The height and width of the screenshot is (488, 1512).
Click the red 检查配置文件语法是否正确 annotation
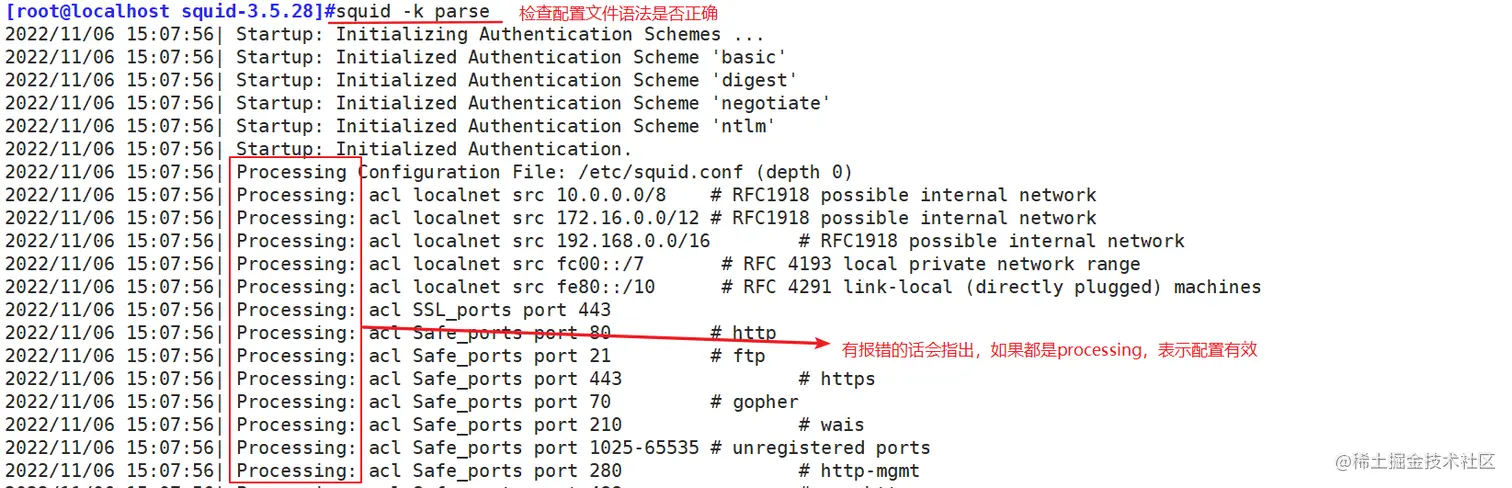[605, 13]
